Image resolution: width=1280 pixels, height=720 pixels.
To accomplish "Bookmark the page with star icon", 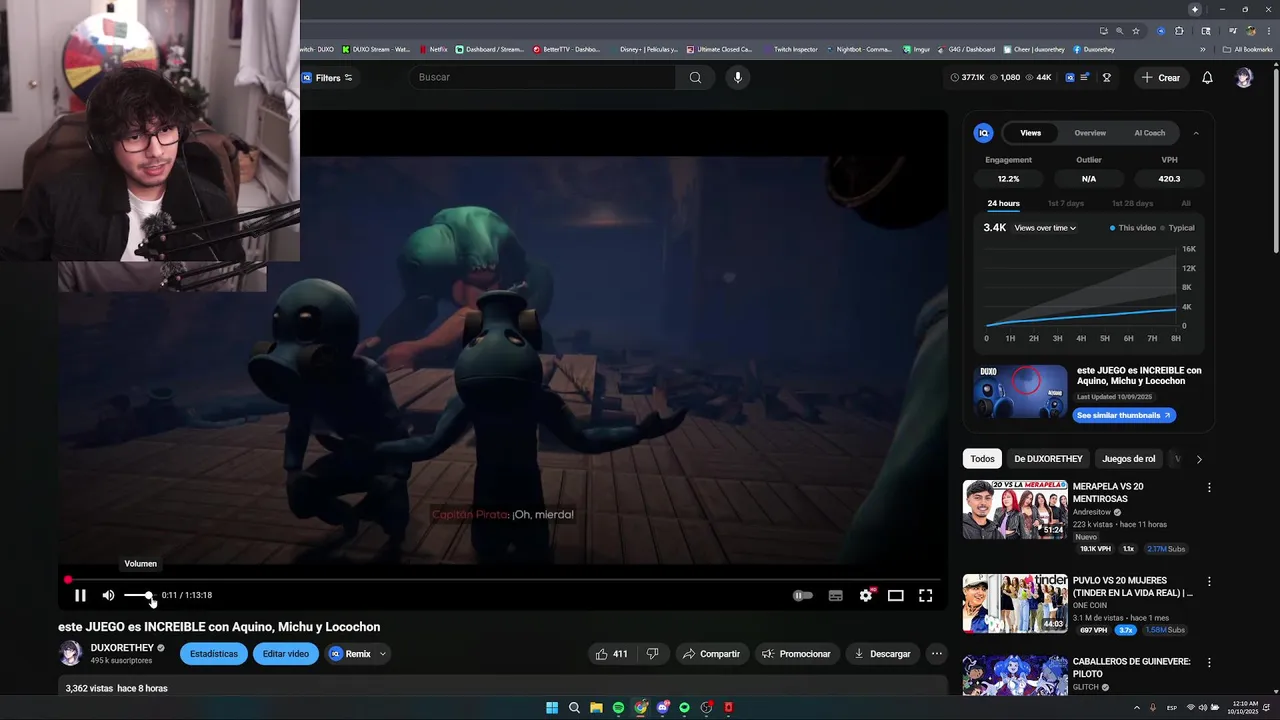I will pyautogui.click(x=1136, y=31).
